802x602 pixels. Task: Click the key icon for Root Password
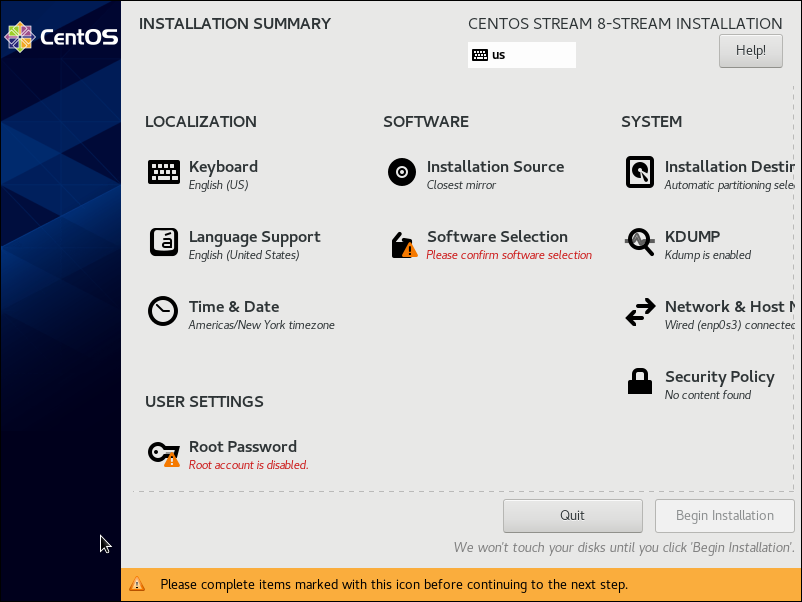tap(164, 454)
